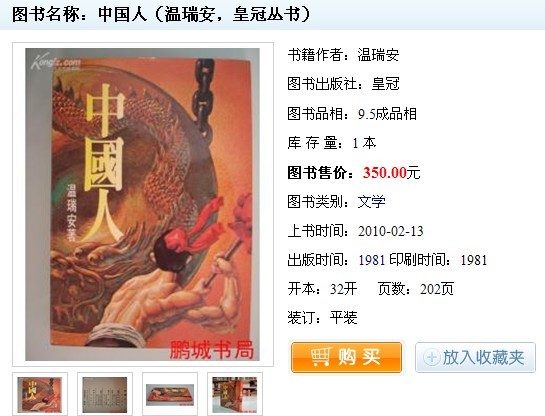Click the 202页 page count text
This screenshot has height=416, width=545.
(x=437, y=289)
